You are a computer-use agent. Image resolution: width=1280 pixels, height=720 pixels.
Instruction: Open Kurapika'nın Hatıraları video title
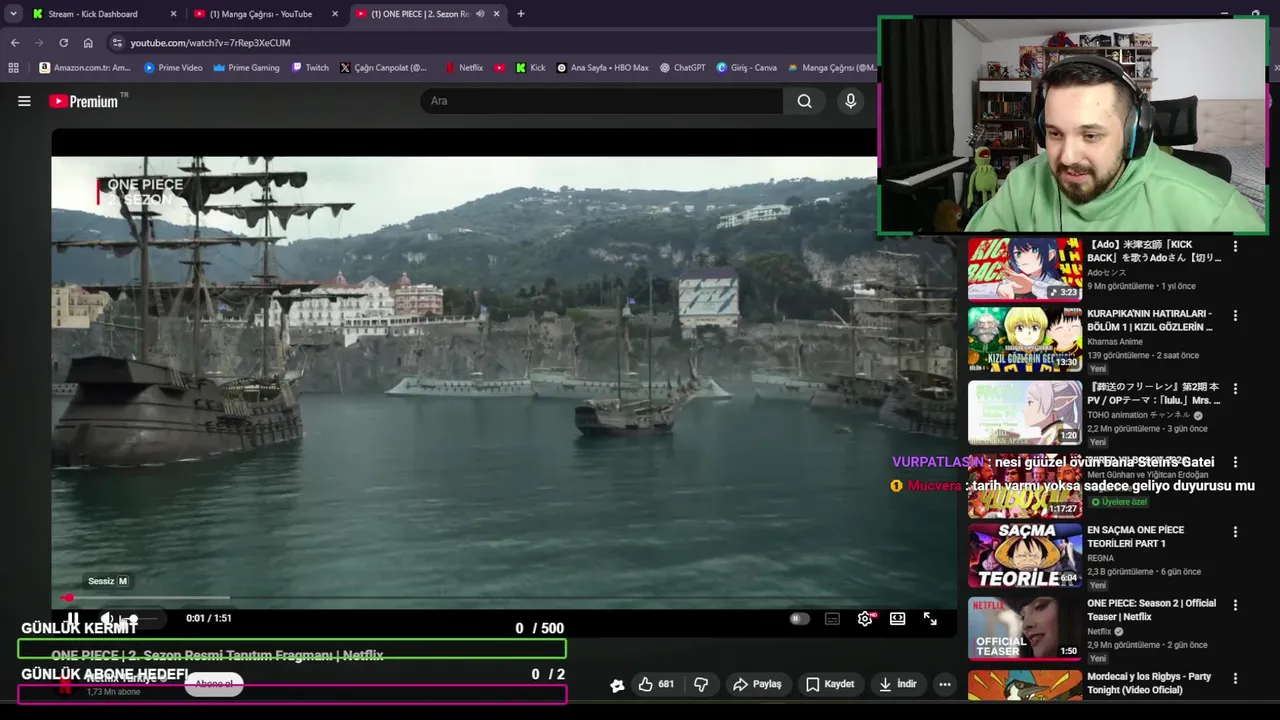click(1150, 320)
